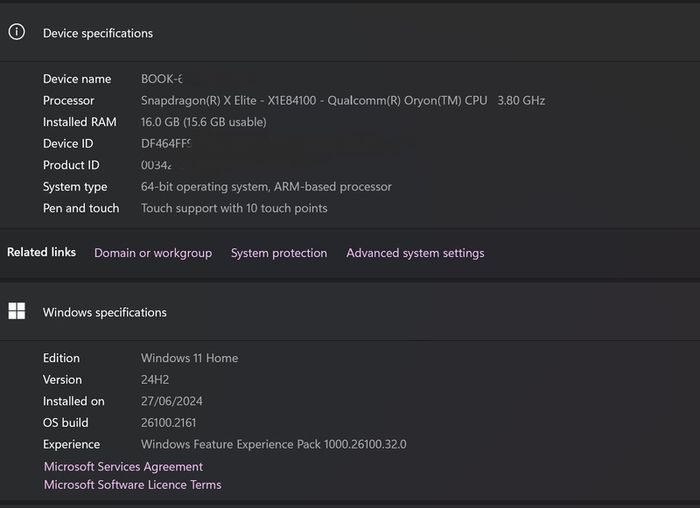The image size is (700, 508).
Task: Click the 'Edition' label
Action: (61, 358)
